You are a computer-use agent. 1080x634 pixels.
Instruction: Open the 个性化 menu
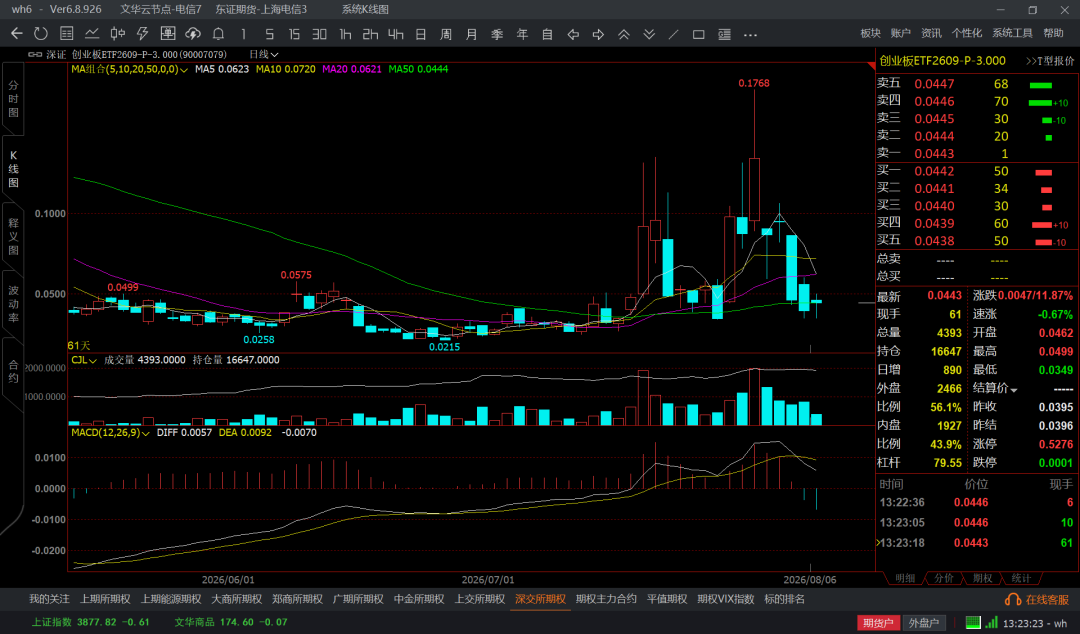(966, 33)
